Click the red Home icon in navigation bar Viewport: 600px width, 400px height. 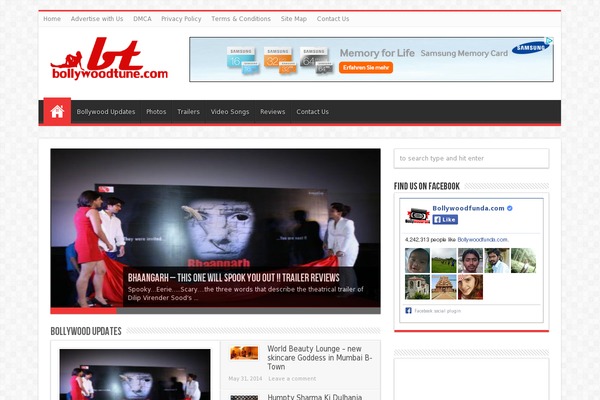[x=57, y=111]
